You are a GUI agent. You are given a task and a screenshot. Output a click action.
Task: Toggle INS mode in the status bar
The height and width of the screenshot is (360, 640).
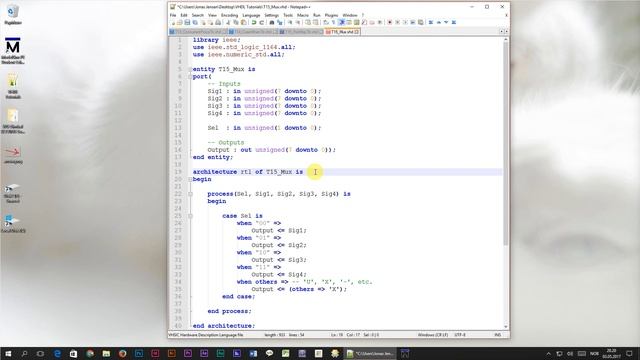pyautogui.click(x=498, y=335)
